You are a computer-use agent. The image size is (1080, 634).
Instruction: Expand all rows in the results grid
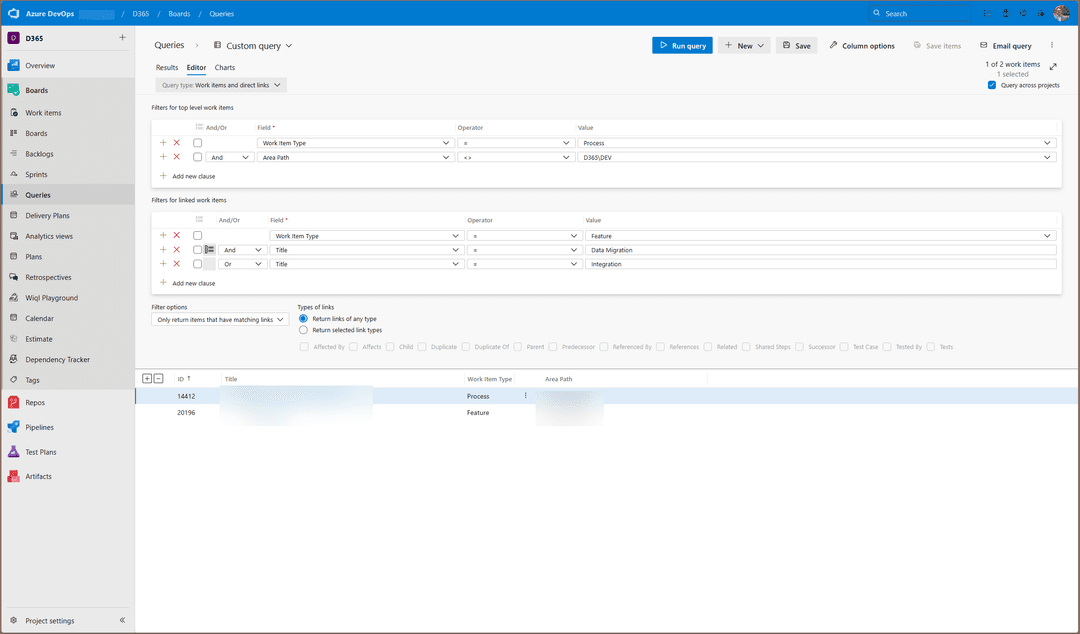pyautogui.click(x=147, y=378)
